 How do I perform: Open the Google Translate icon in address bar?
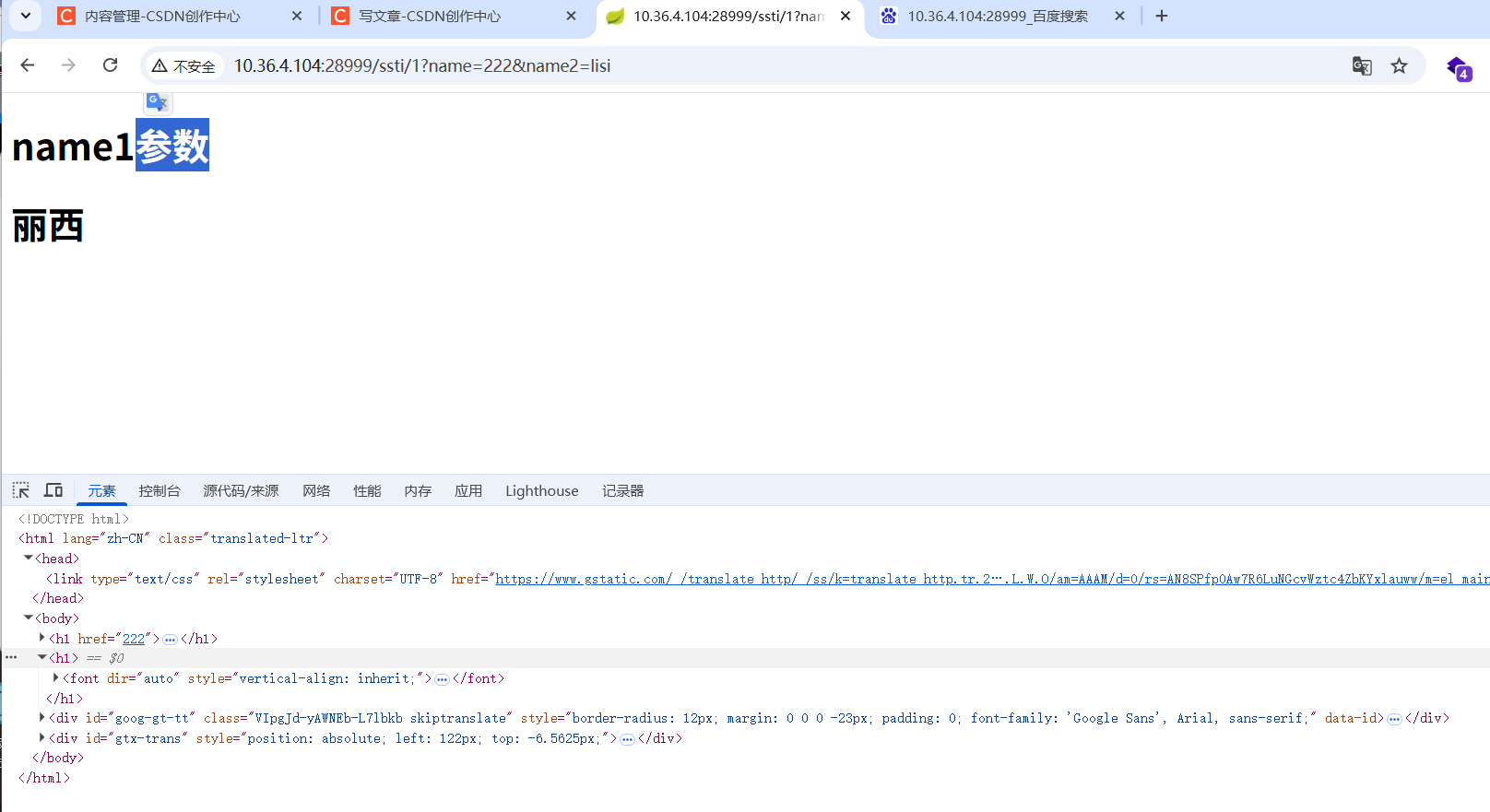pos(1362,65)
